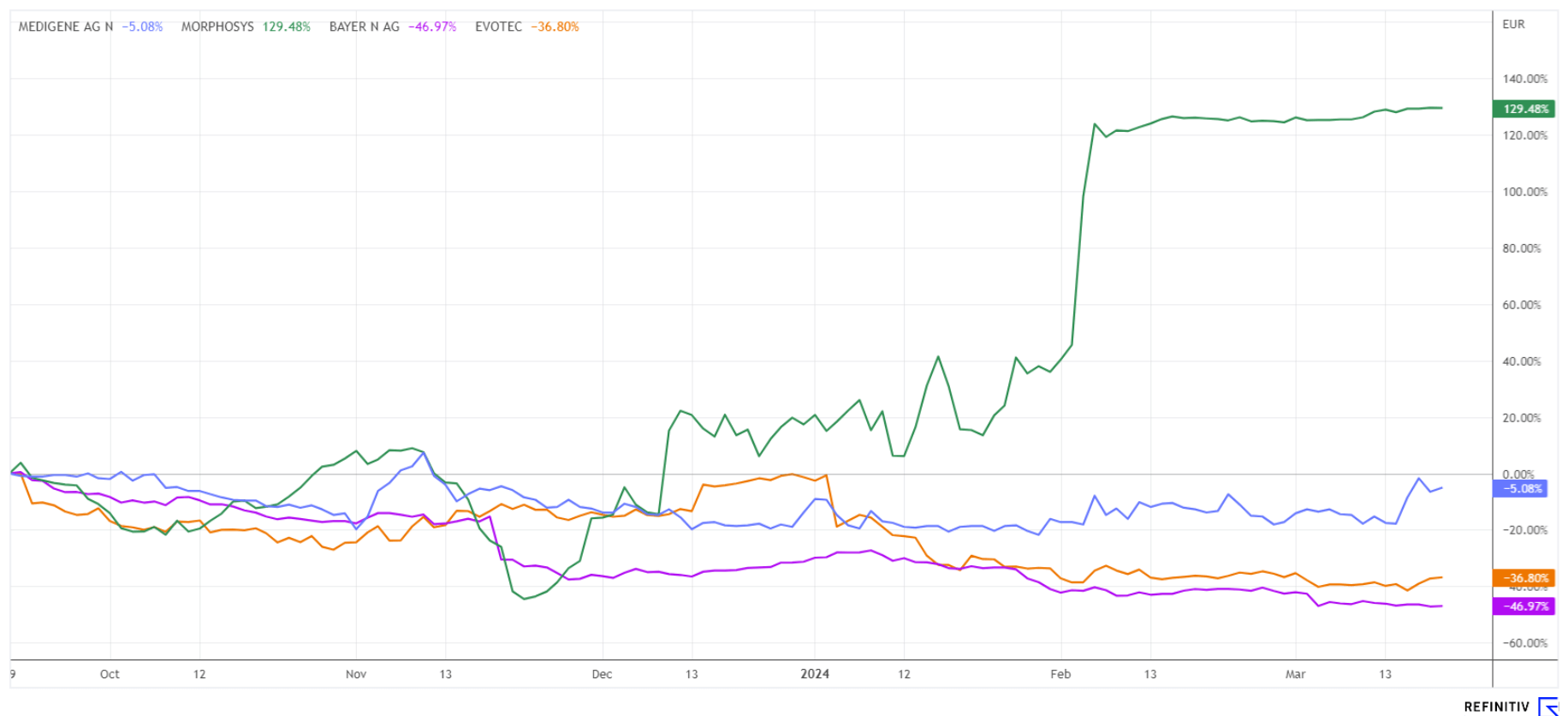The image size is (1568, 716).
Task: Click the green 129.48% price tag
Action: click(1525, 109)
